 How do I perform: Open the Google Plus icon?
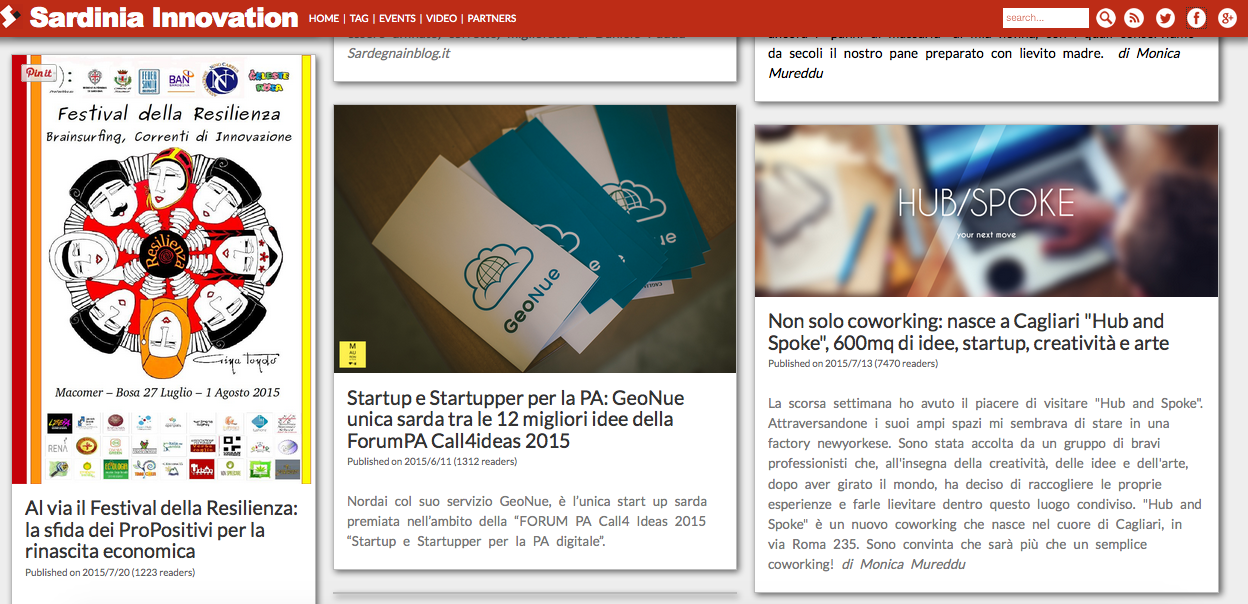(1227, 18)
